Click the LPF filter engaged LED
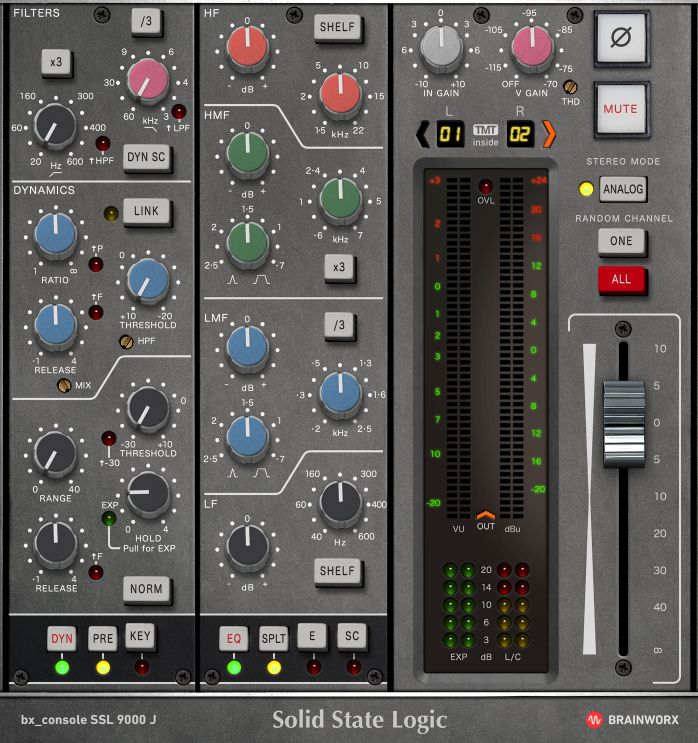This screenshot has width=698, height=743. (179, 112)
